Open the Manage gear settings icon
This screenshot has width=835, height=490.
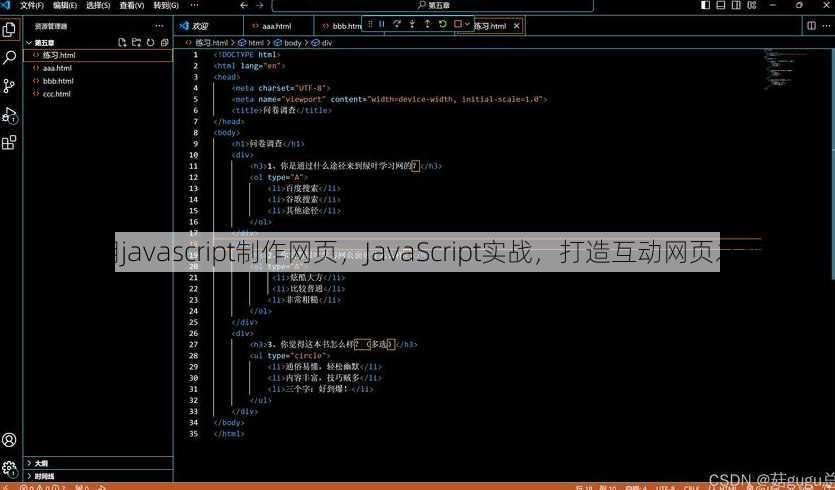point(9,468)
